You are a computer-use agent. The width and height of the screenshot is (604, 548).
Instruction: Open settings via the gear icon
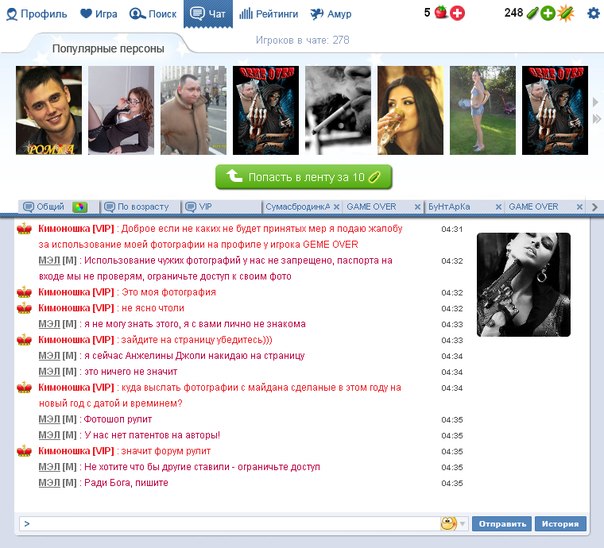(x=591, y=14)
